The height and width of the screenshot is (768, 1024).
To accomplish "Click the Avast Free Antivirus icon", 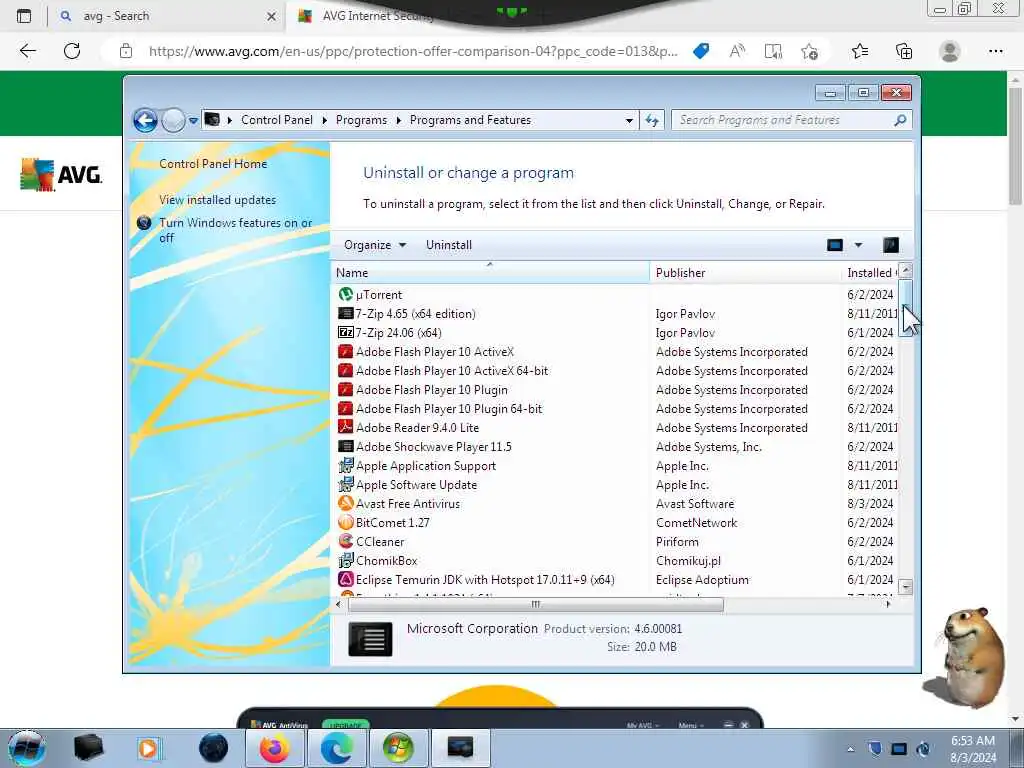I will coord(345,504).
